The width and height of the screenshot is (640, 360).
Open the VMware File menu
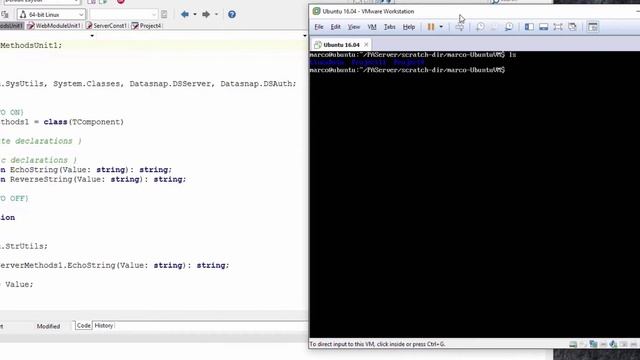319,27
